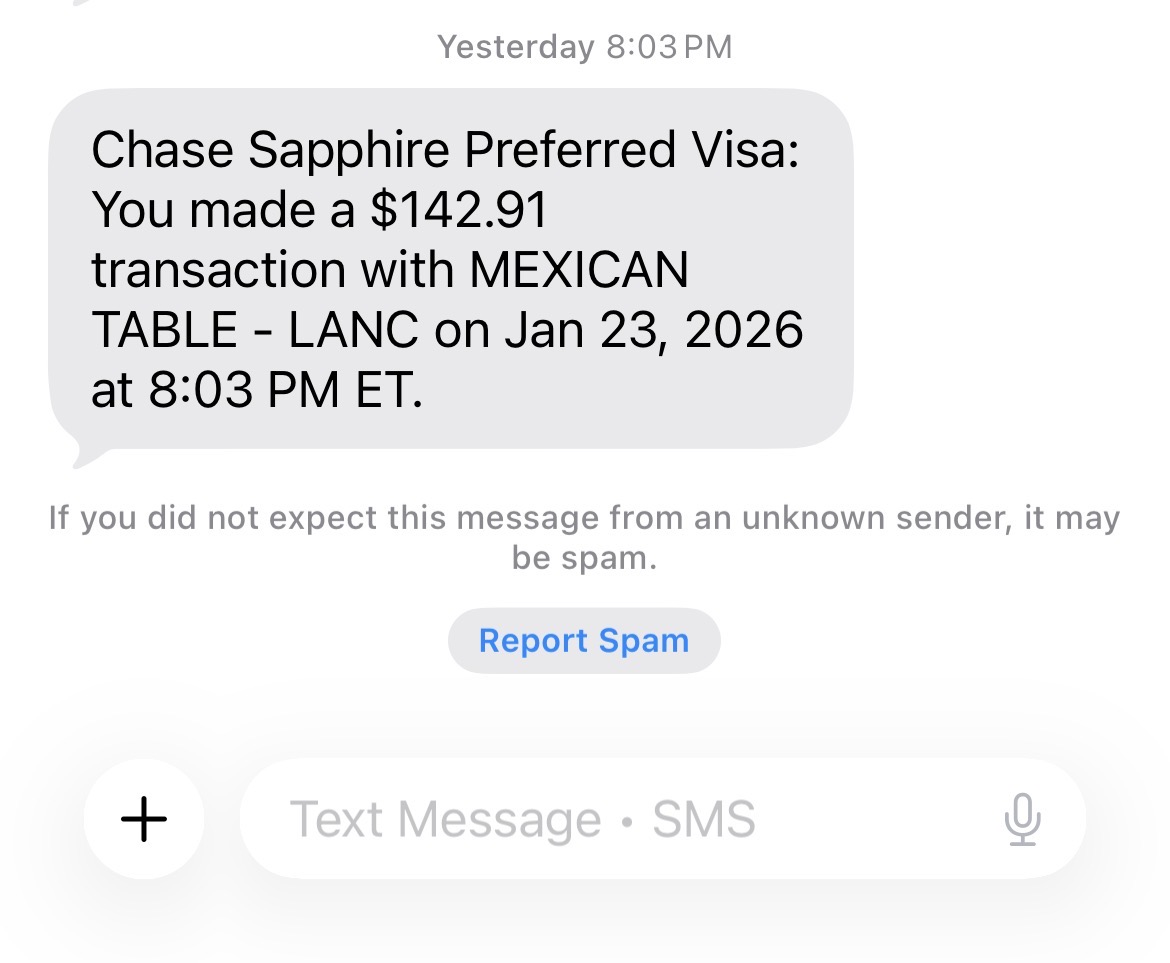This screenshot has height=963, width=1170.
Task: Tap the SMS label in the input placeholder
Action: [704, 820]
